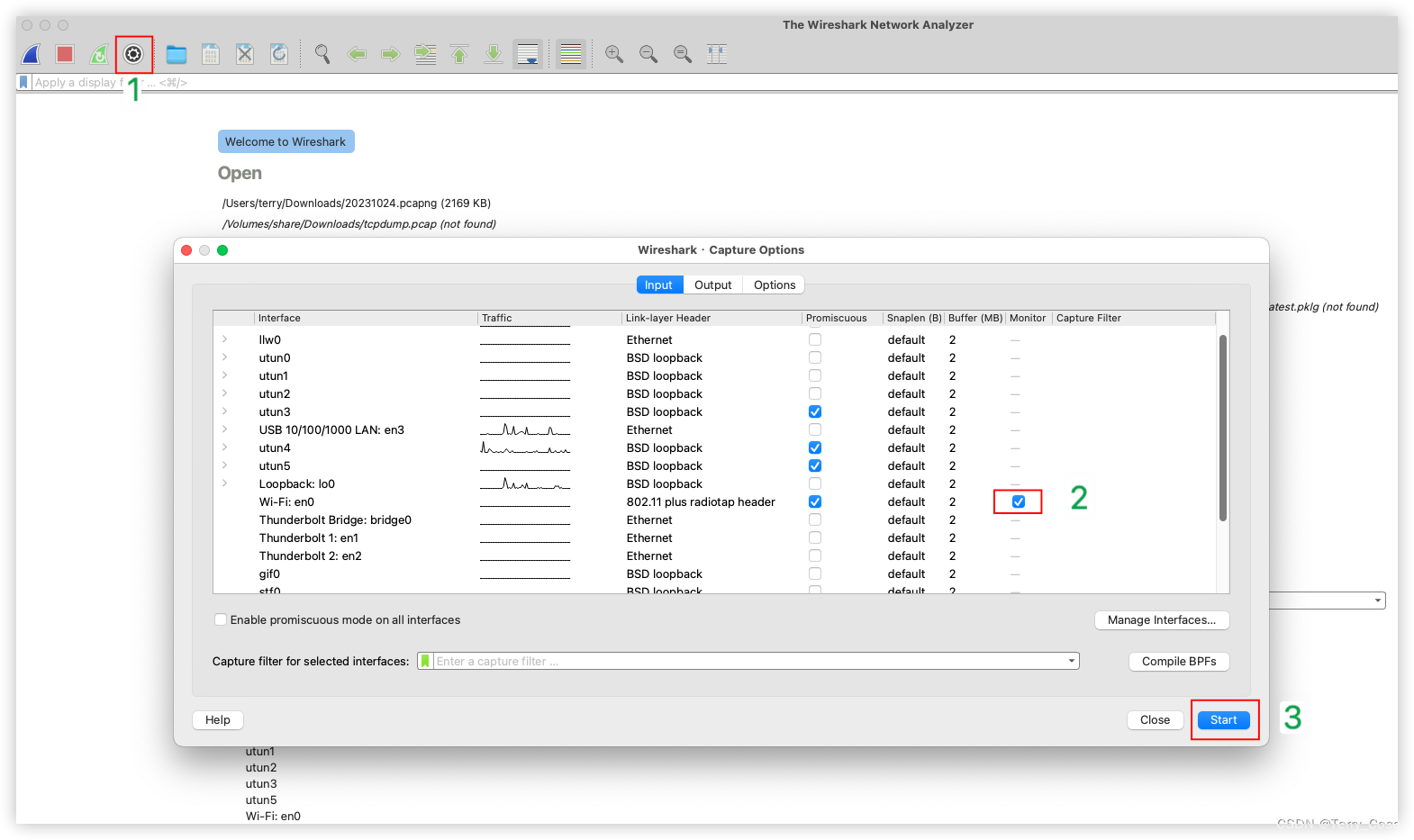Viewport: 1414px width, 840px height.
Task: Click the Promiscuous column header
Action: click(x=842, y=318)
